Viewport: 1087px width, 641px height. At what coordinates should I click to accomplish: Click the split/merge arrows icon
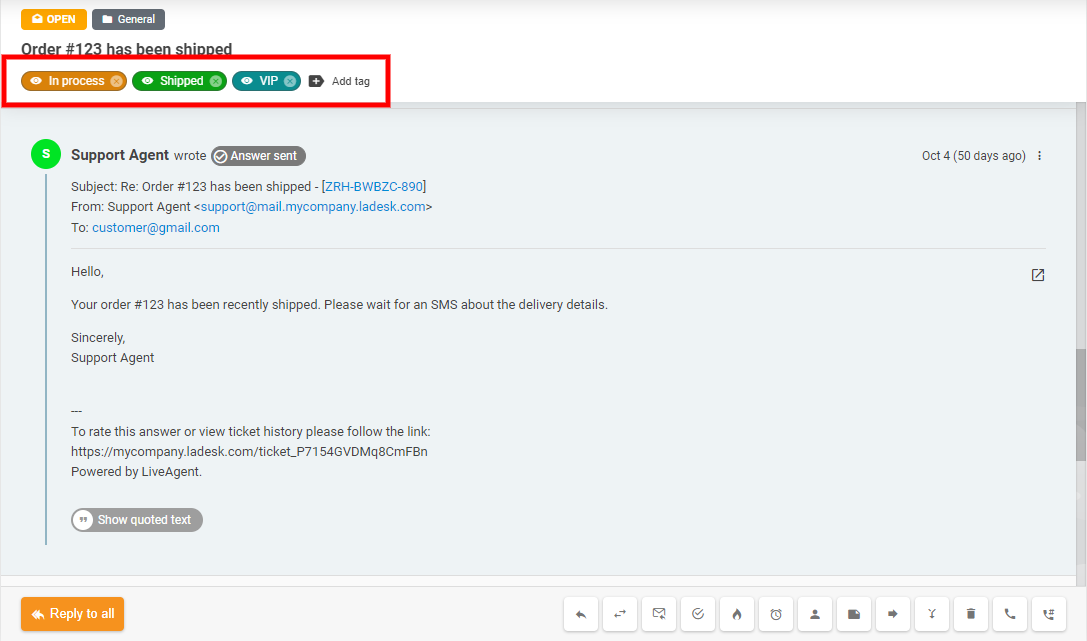click(932, 614)
